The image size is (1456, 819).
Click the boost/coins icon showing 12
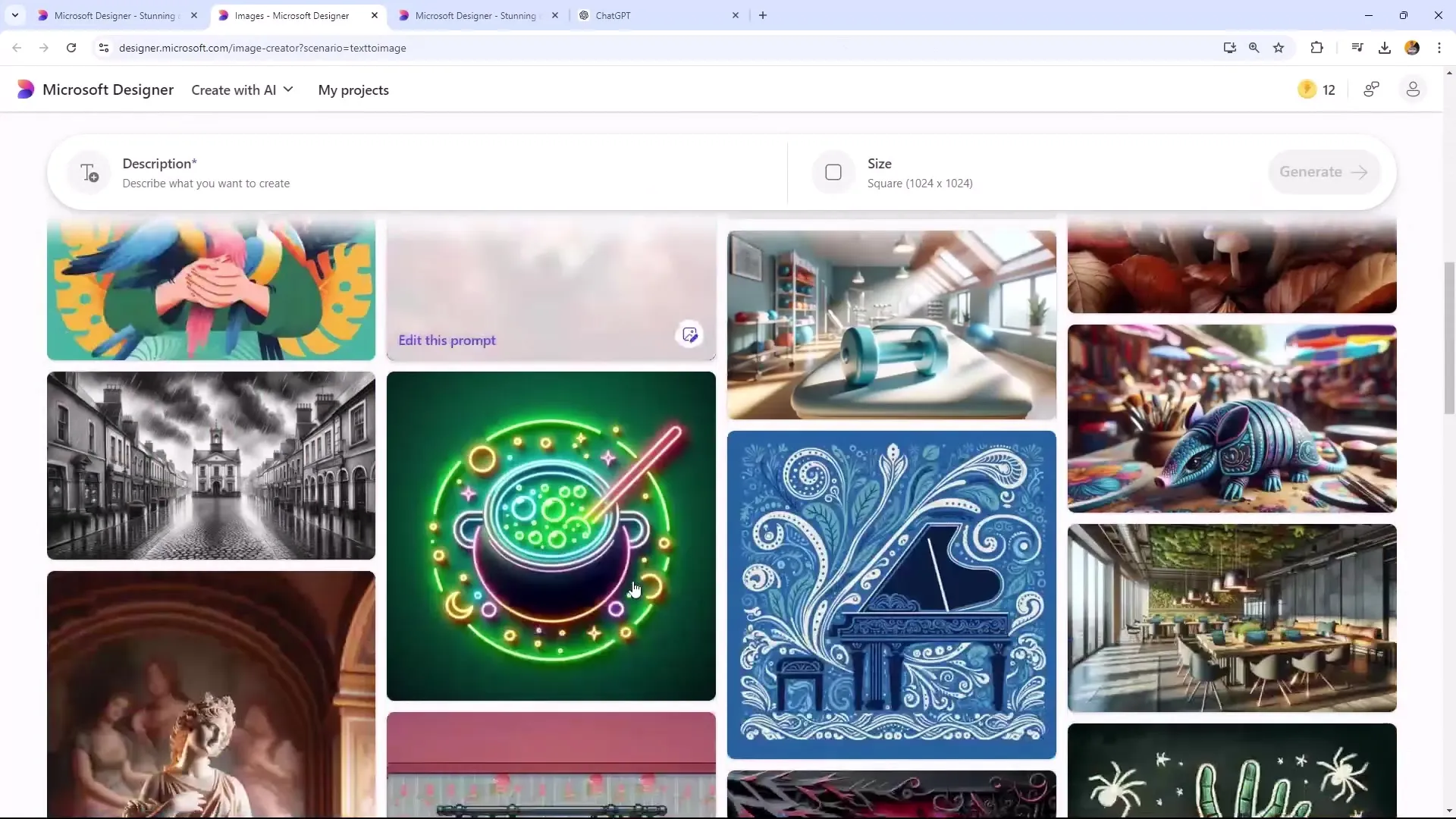[x=1308, y=90]
